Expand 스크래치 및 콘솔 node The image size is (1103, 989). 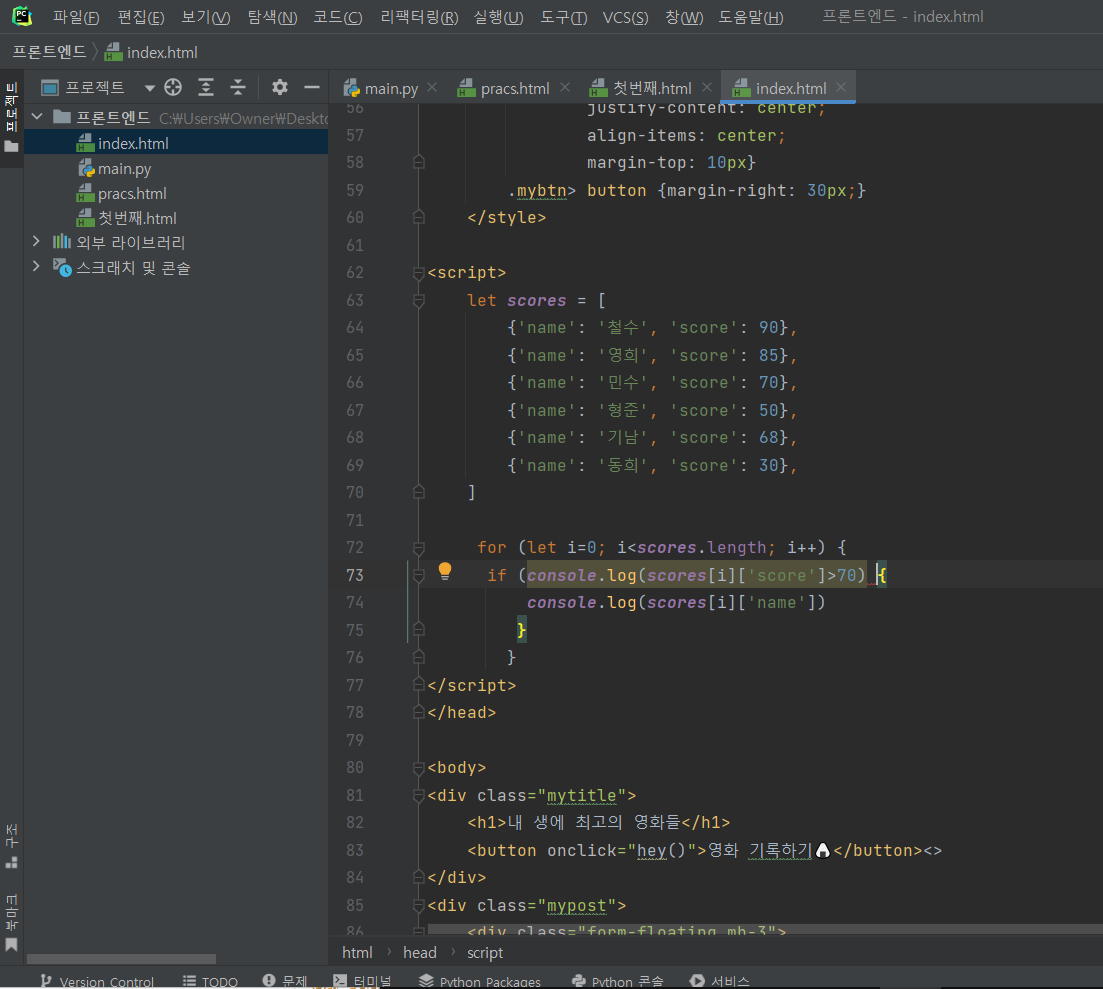point(37,267)
